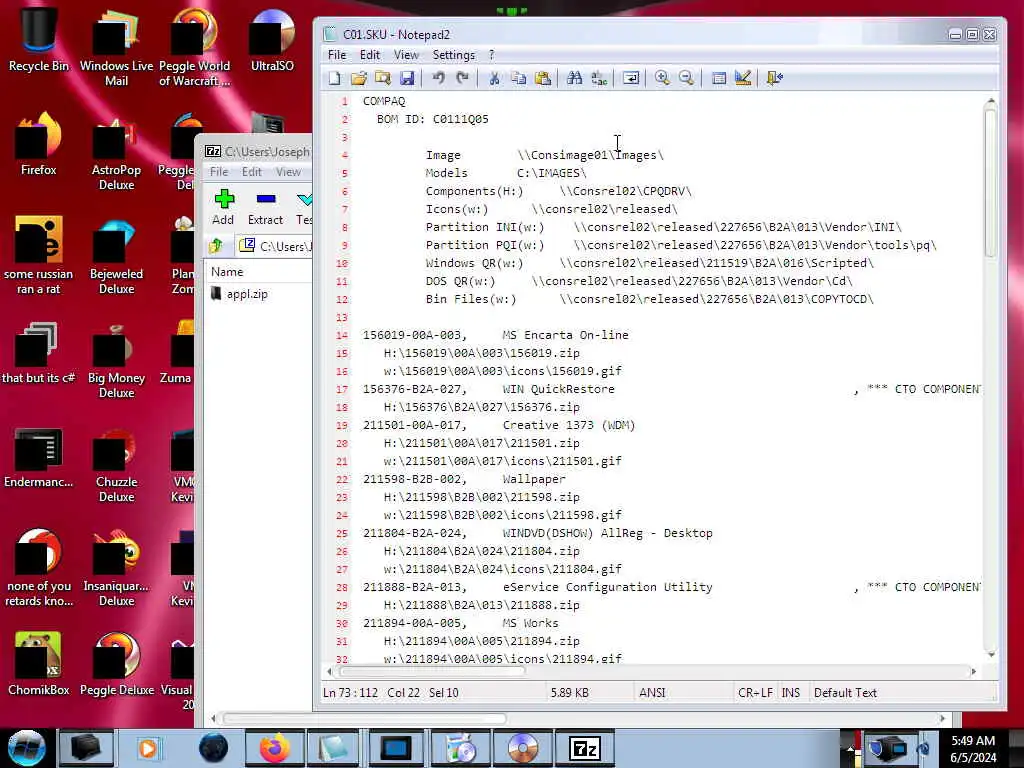The image size is (1024, 768).
Task: Click the Copy icon in Notepad2 toolbar
Action: (519, 78)
